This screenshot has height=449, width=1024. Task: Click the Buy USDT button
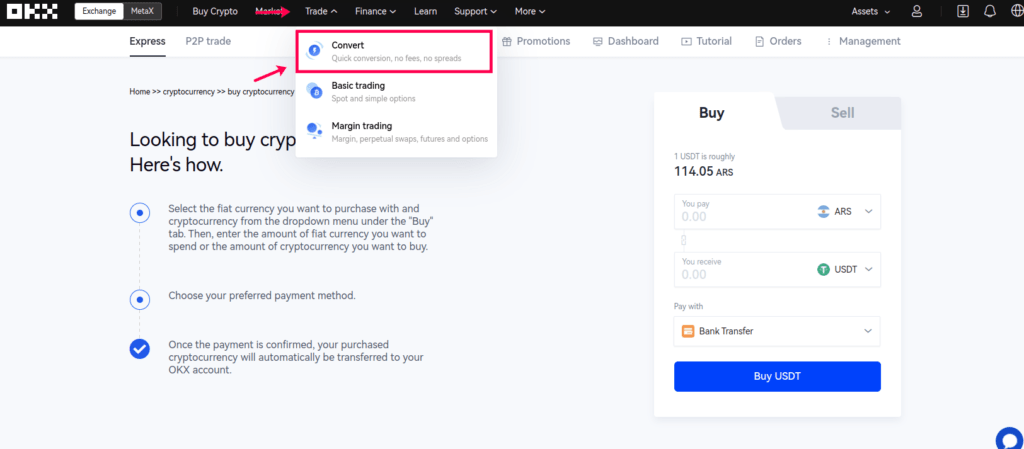click(x=777, y=377)
